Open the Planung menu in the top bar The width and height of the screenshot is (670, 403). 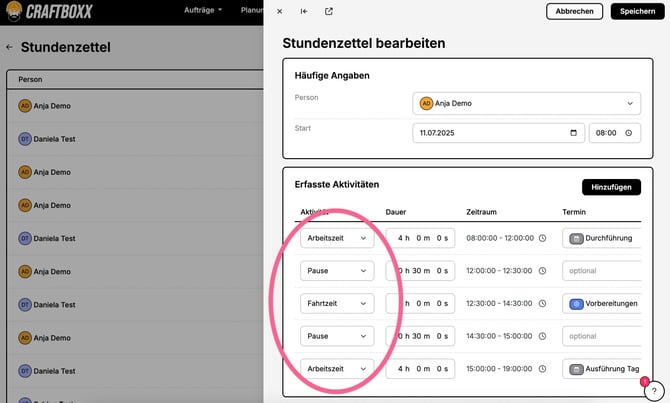coord(252,10)
